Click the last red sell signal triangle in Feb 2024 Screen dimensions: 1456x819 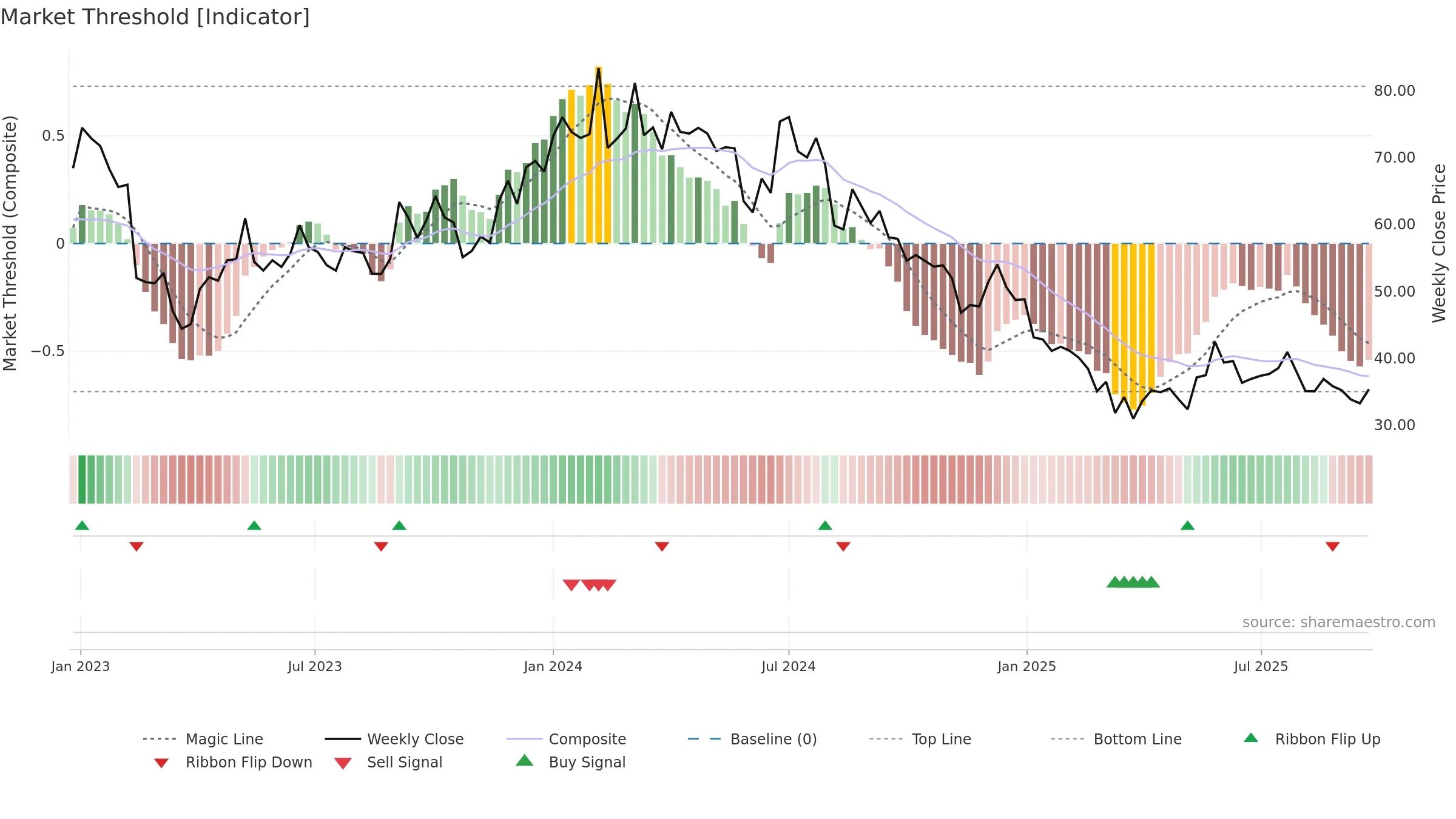click(x=608, y=585)
